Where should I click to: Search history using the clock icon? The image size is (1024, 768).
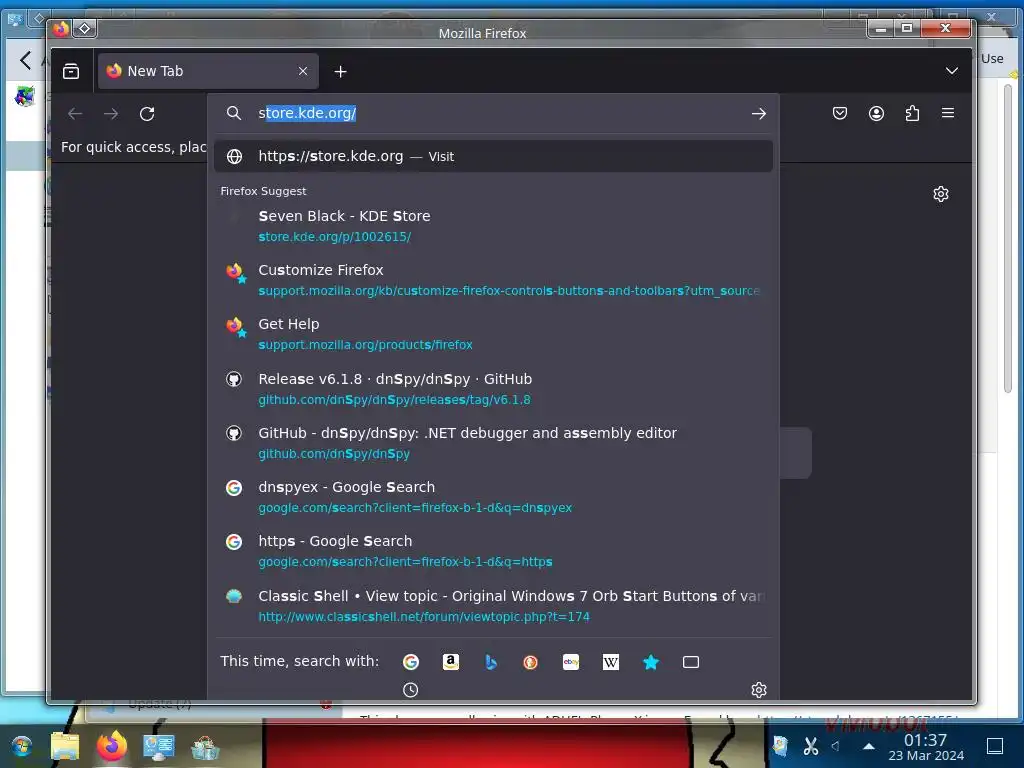pos(410,690)
